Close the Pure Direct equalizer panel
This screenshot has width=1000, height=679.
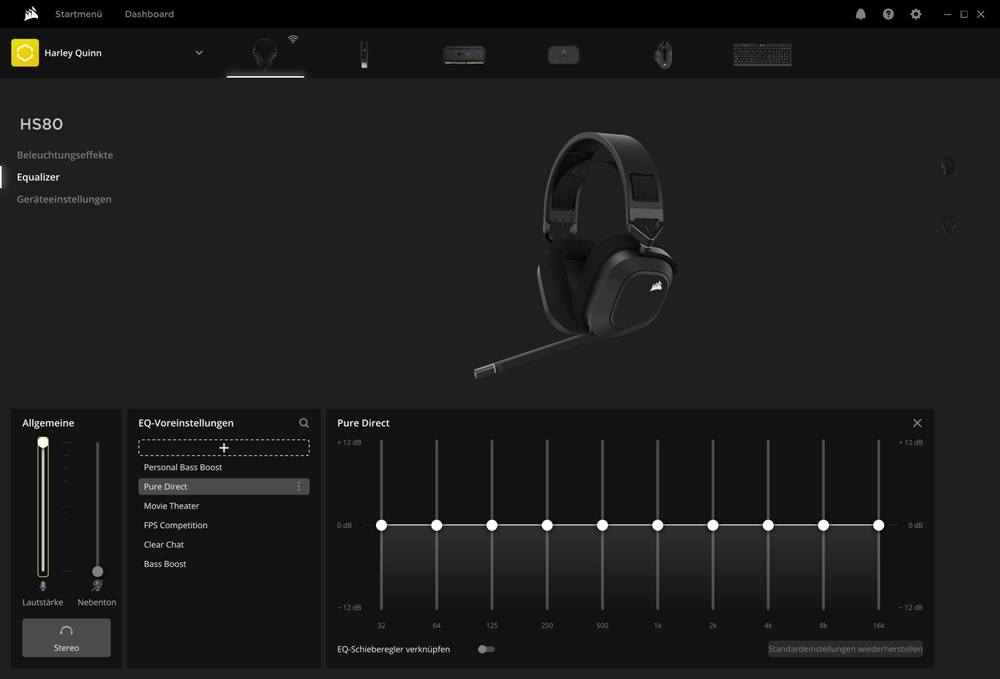(x=917, y=423)
